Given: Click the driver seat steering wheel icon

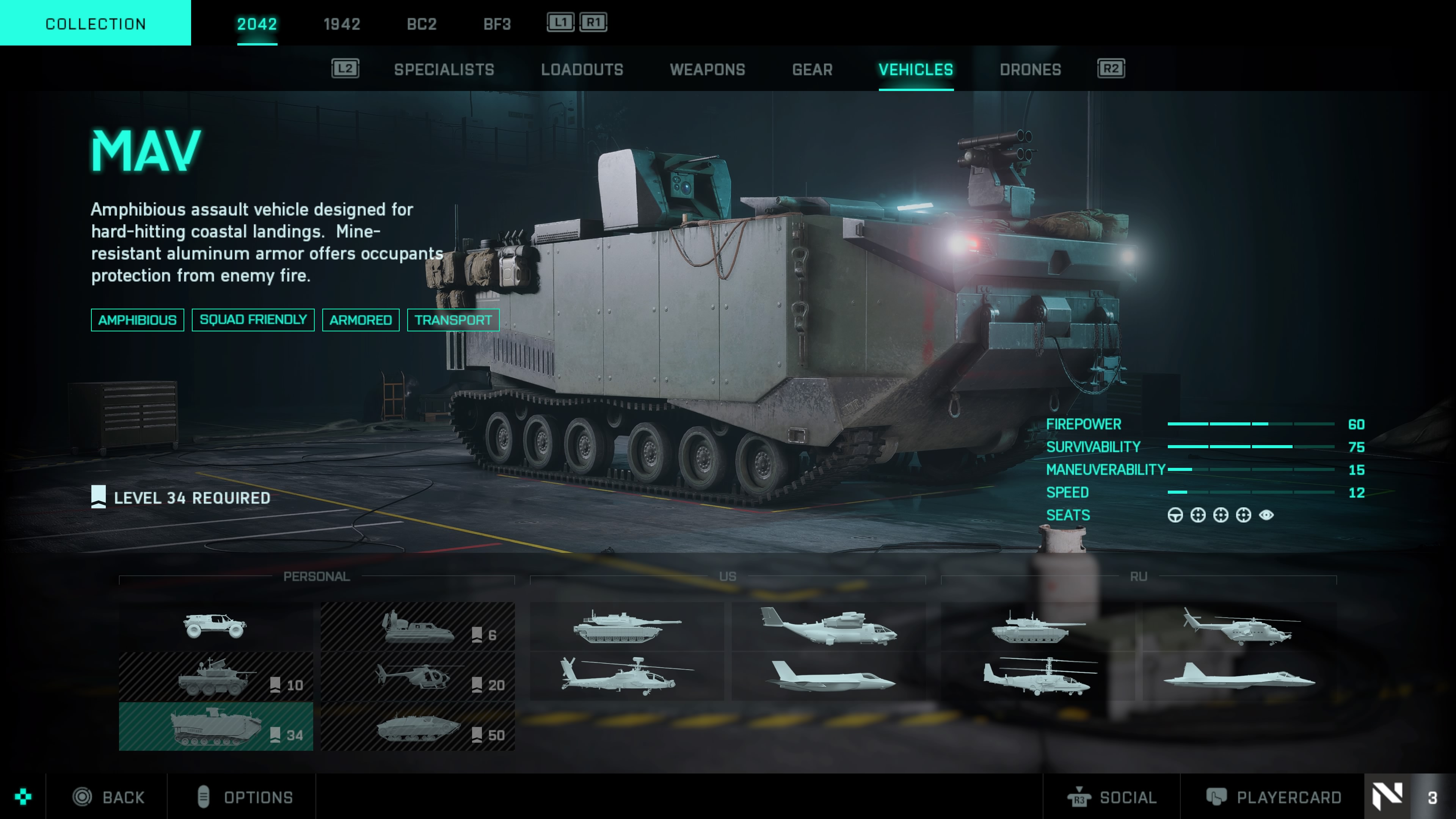Looking at the screenshot, I should point(1175,515).
